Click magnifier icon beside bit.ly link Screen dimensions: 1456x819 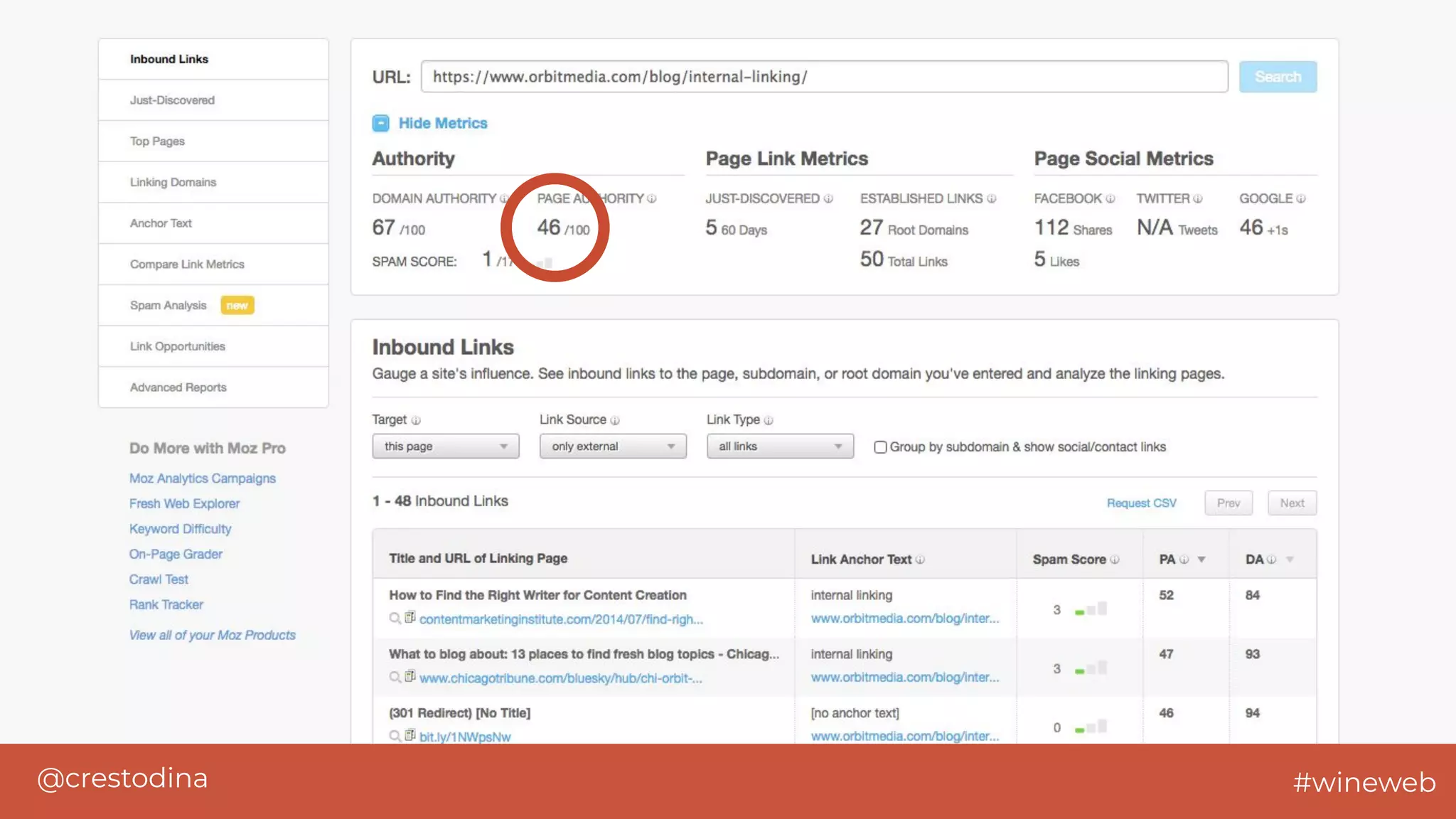coord(395,736)
